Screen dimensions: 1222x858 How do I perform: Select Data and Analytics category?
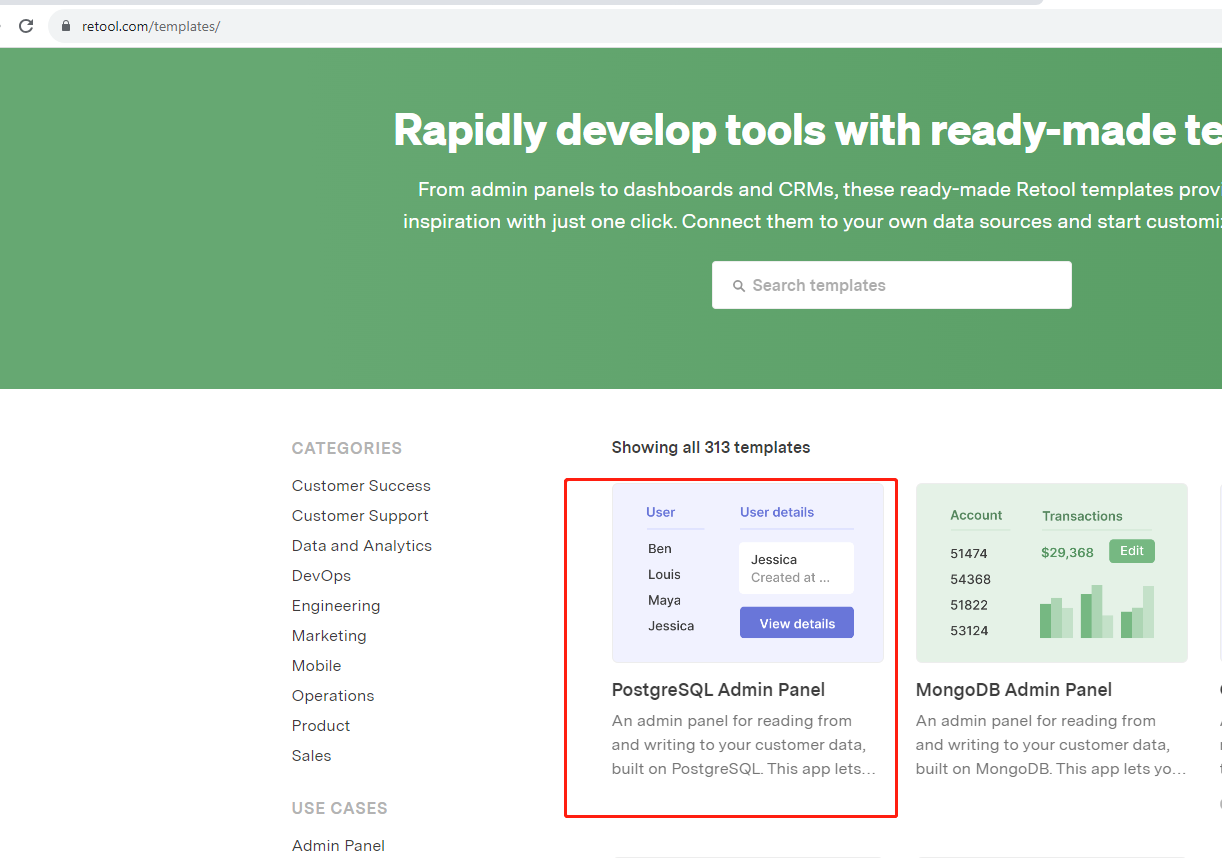tap(362, 546)
